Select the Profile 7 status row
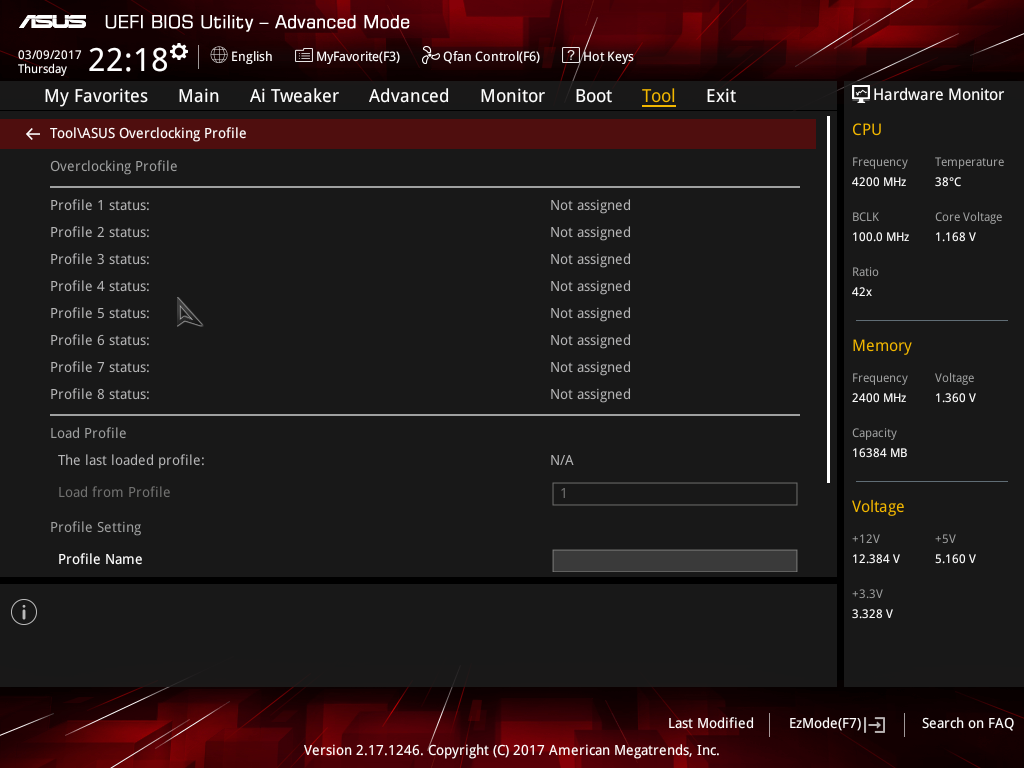Image resolution: width=1024 pixels, height=768 pixels. coord(424,367)
